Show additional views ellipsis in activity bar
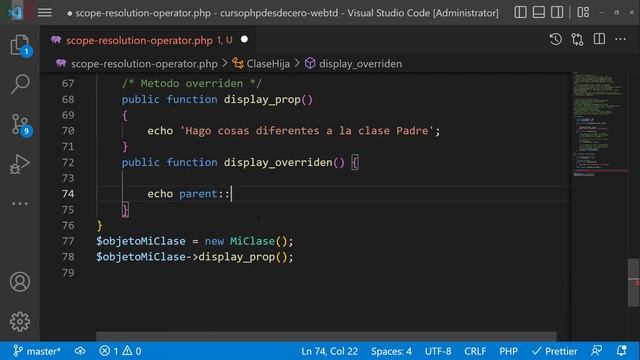This screenshot has height=360, width=640. click(x=20, y=203)
